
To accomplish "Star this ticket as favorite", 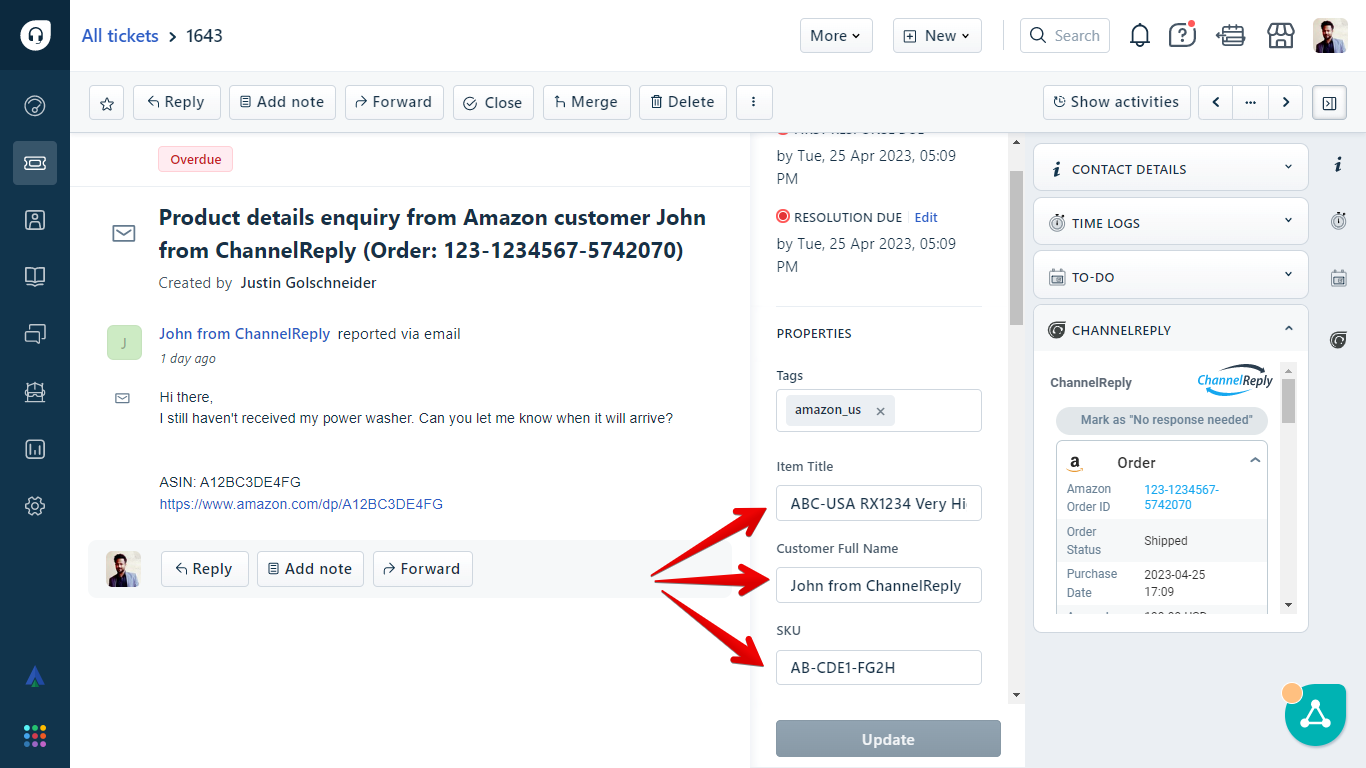I will point(107,102).
